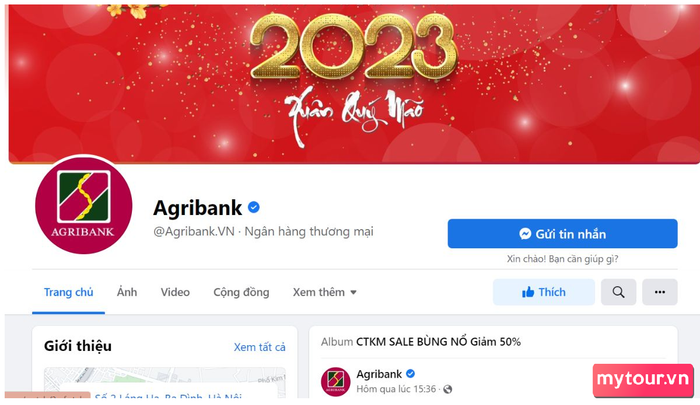Click the Agribank author name in the post

[379, 374]
